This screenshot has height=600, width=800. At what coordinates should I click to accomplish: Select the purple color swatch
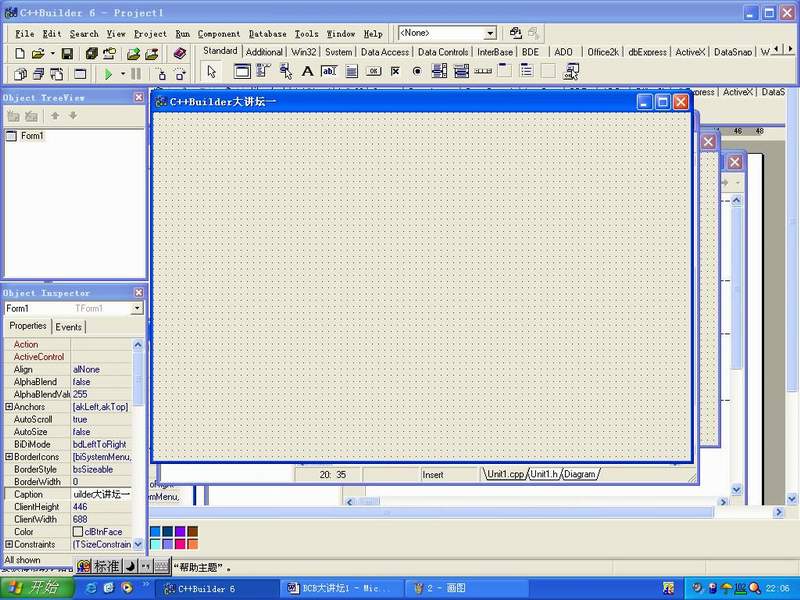click(180, 532)
